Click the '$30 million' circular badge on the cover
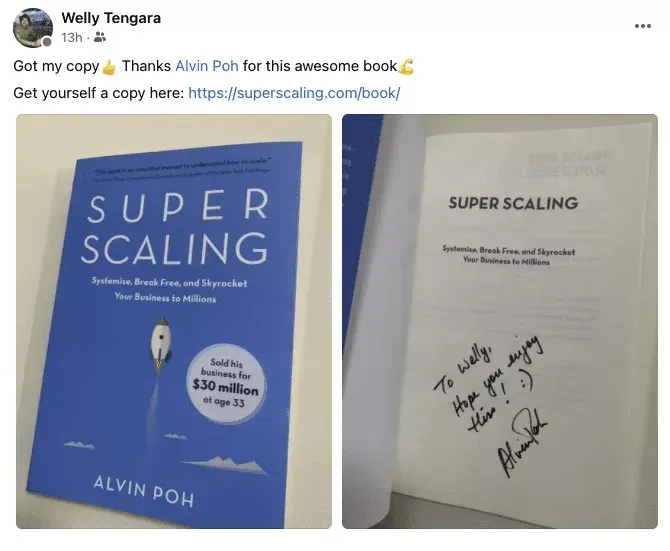 pyautogui.click(x=226, y=383)
